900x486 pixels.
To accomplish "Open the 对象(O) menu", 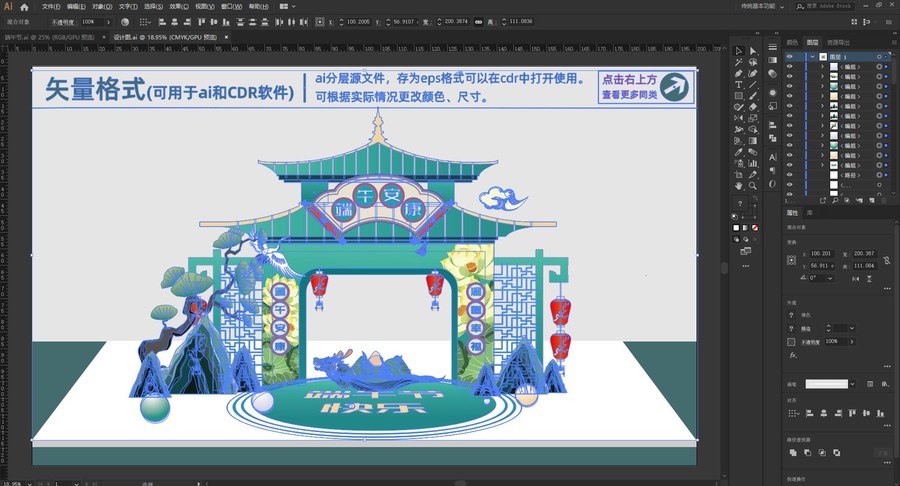I will pyautogui.click(x=102, y=6).
